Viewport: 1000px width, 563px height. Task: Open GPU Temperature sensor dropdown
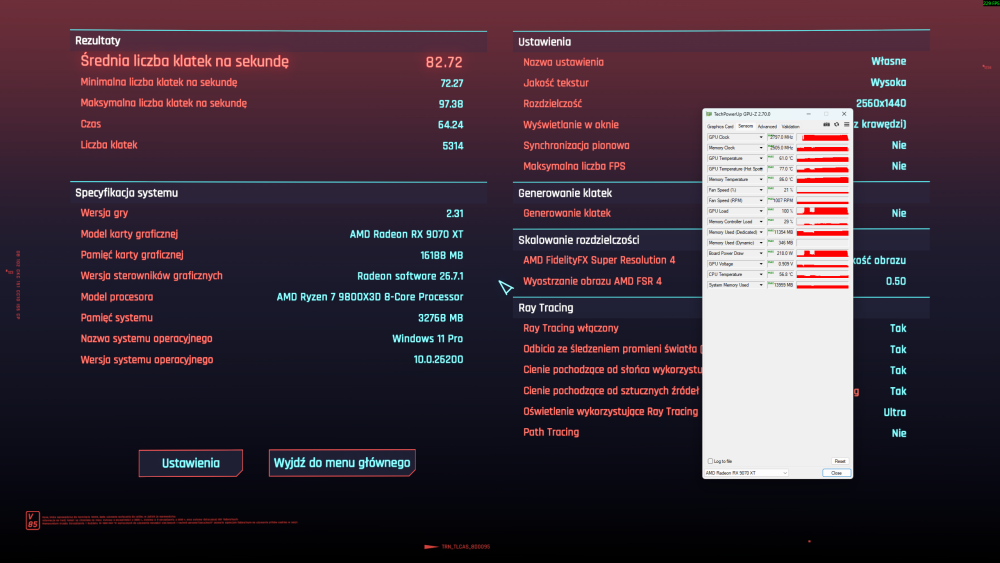(x=761, y=158)
